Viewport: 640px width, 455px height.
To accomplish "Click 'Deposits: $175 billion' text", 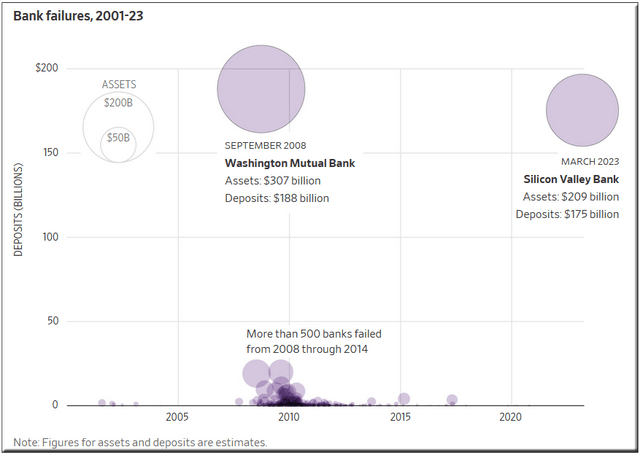I will click(x=567, y=214).
